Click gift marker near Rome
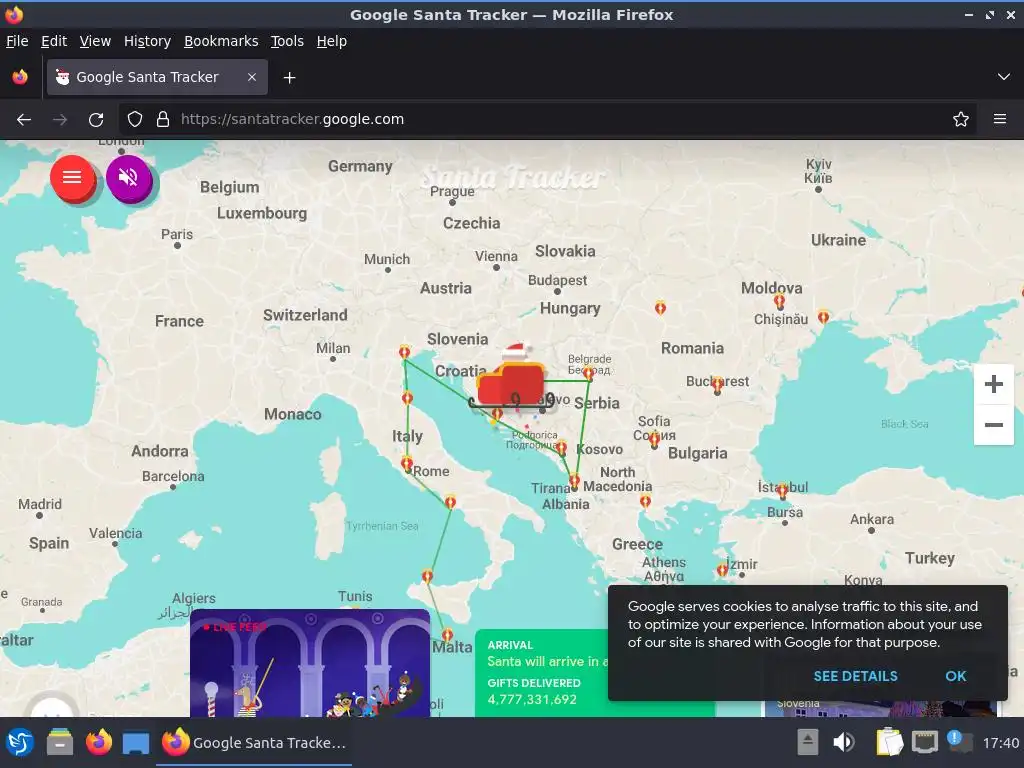 click(407, 464)
